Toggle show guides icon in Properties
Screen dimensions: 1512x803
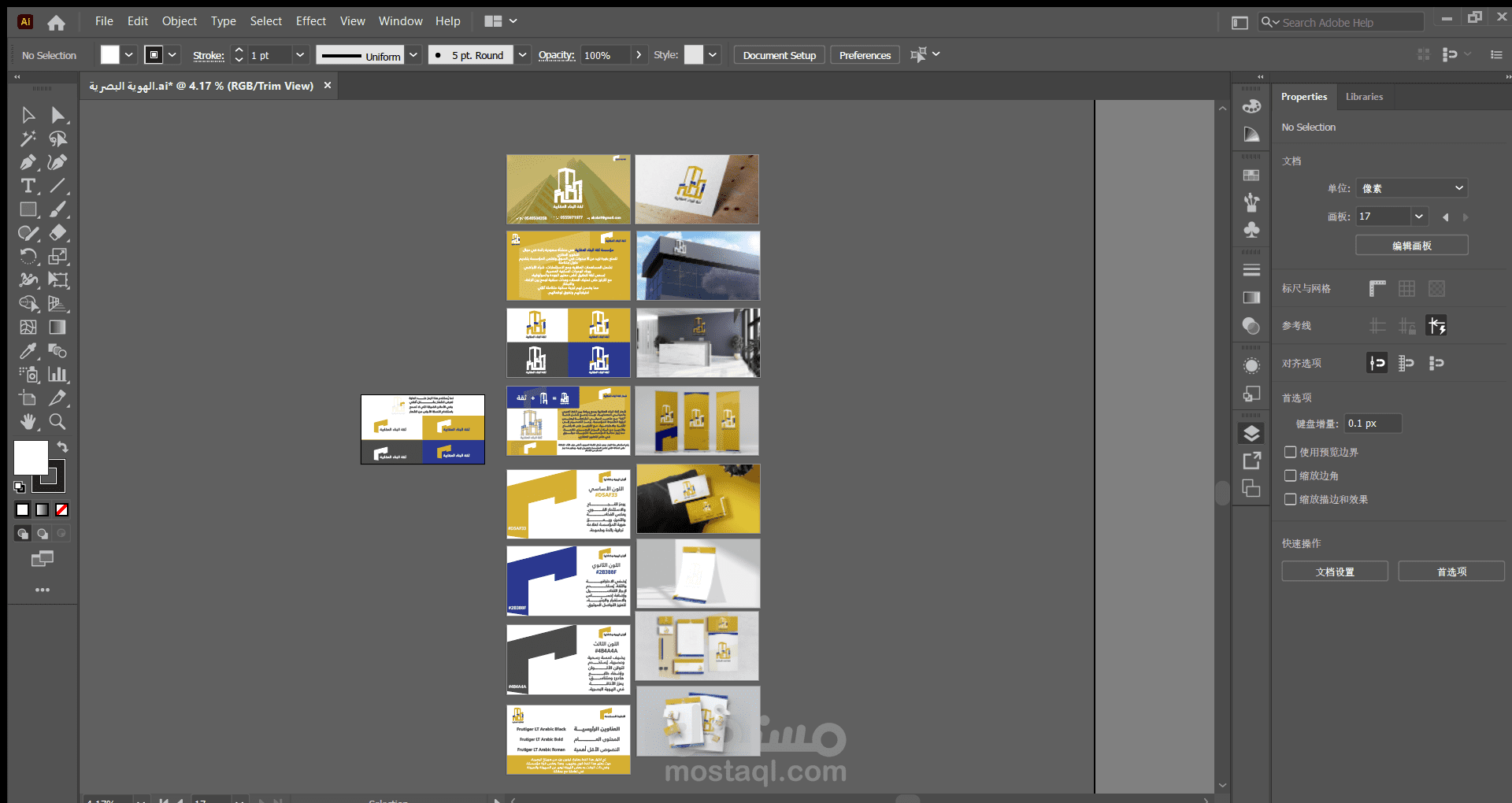coord(1377,326)
